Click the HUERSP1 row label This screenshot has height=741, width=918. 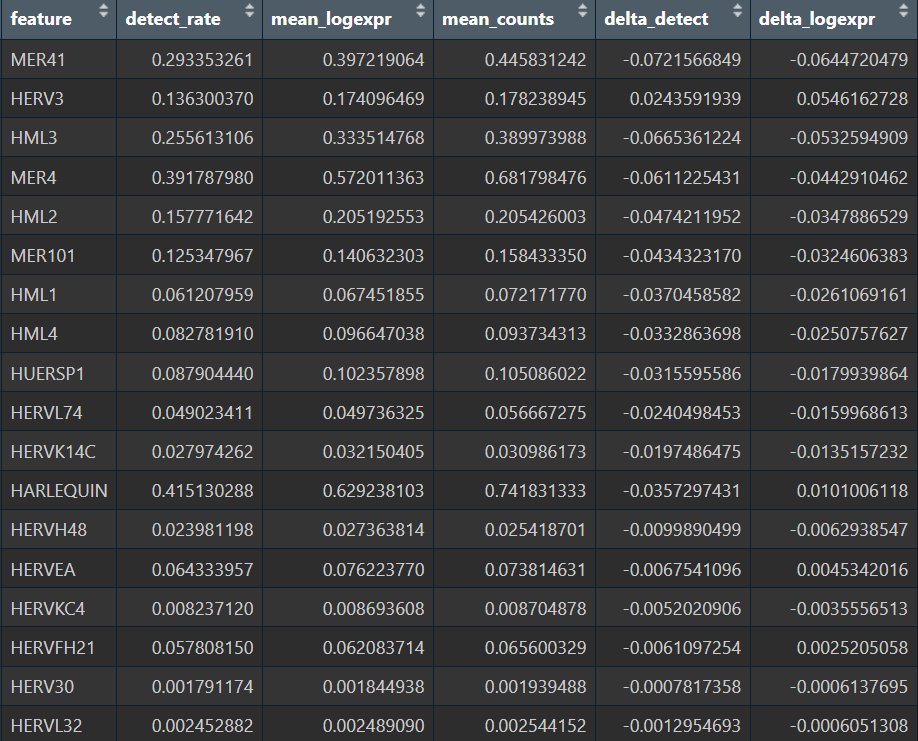pos(48,373)
